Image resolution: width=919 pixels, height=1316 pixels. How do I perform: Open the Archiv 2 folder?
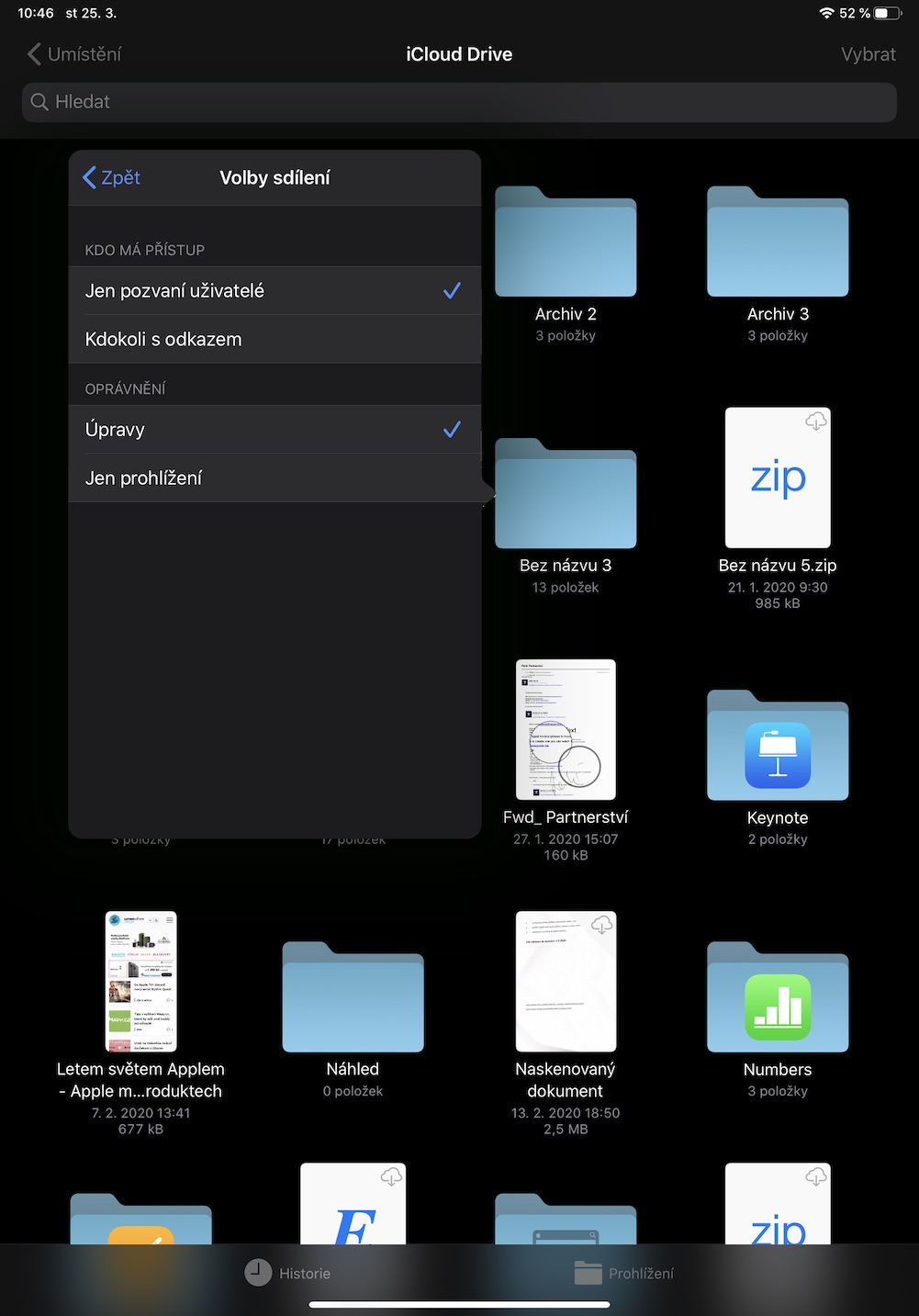coord(566,242)
